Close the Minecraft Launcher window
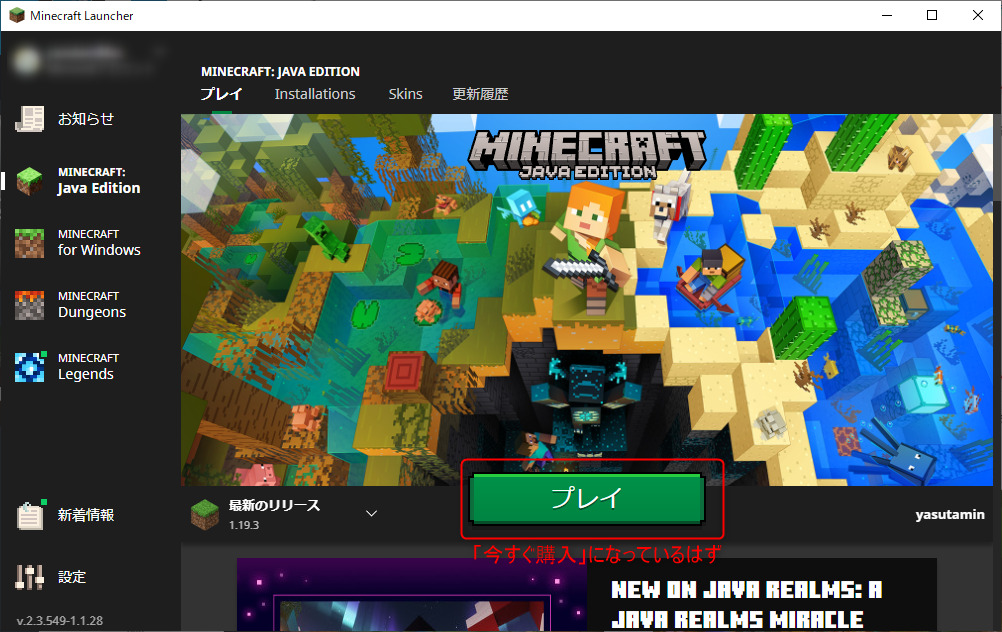The width and height of the screenshot is (1002, 632). [978, 15]
